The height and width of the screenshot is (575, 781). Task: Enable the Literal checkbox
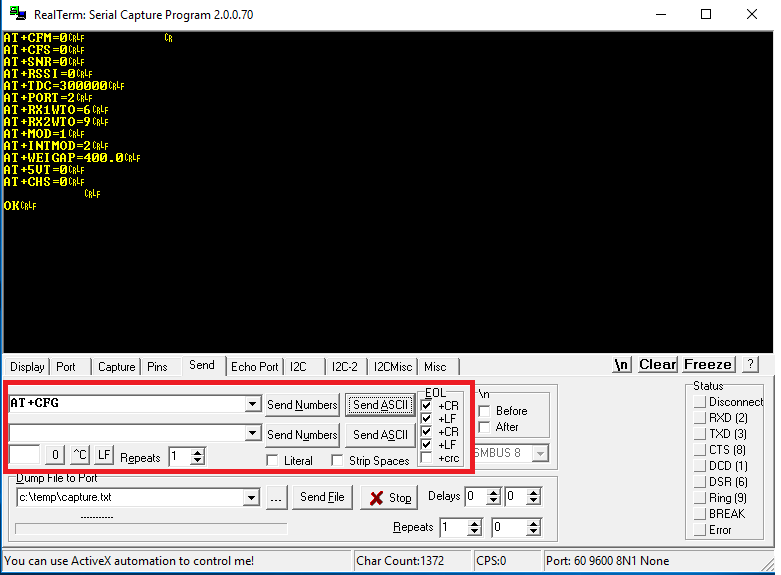273,461
